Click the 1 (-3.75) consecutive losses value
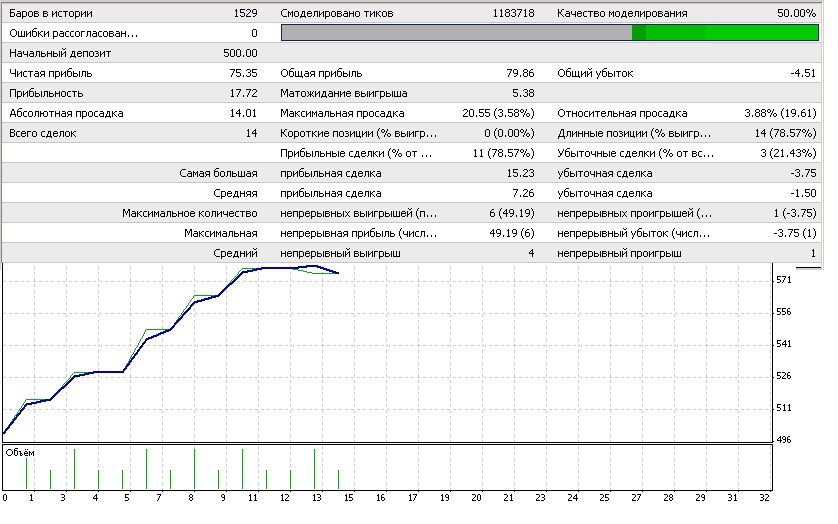 795,213
